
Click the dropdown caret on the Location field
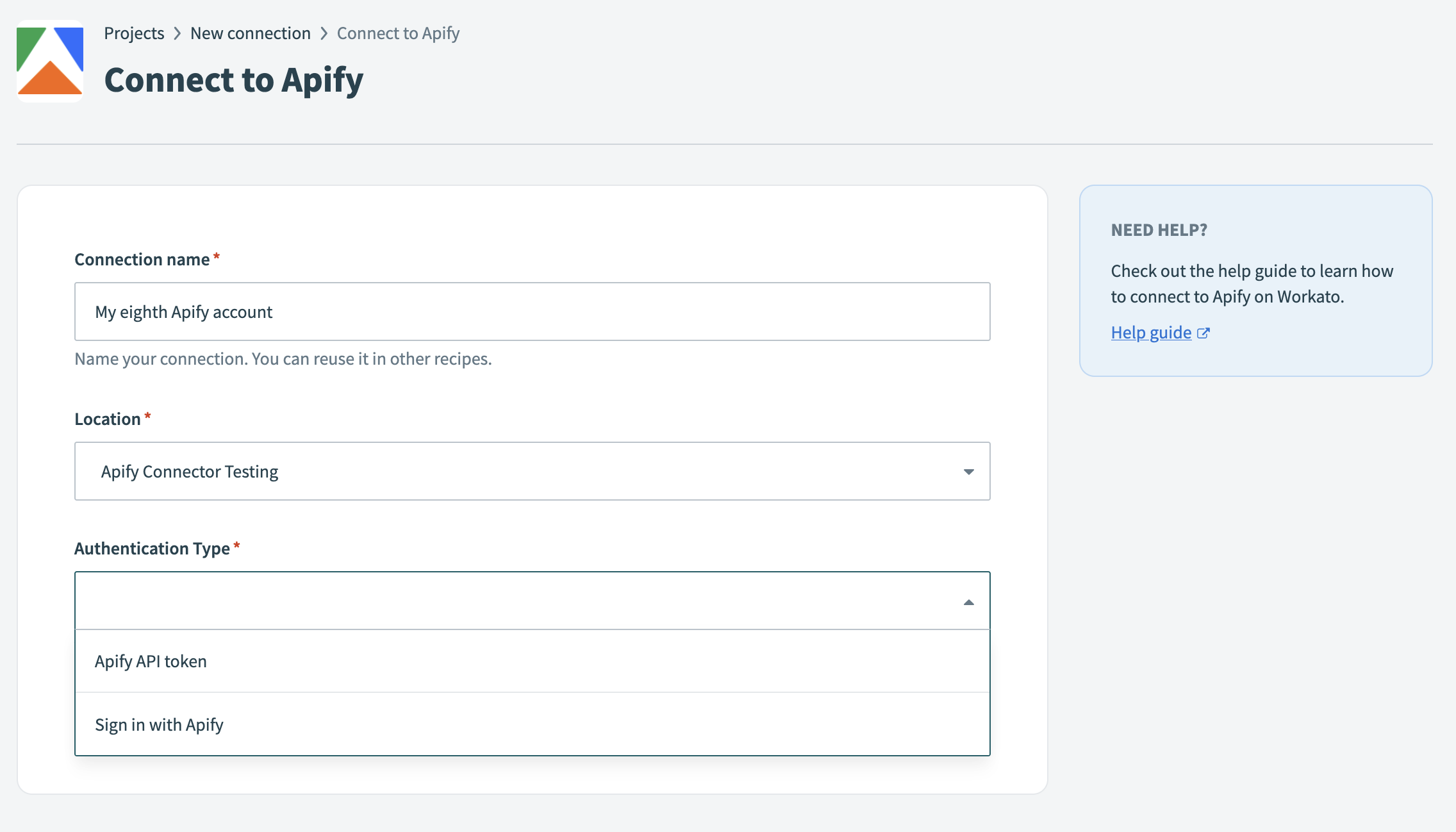pos(969,472)
